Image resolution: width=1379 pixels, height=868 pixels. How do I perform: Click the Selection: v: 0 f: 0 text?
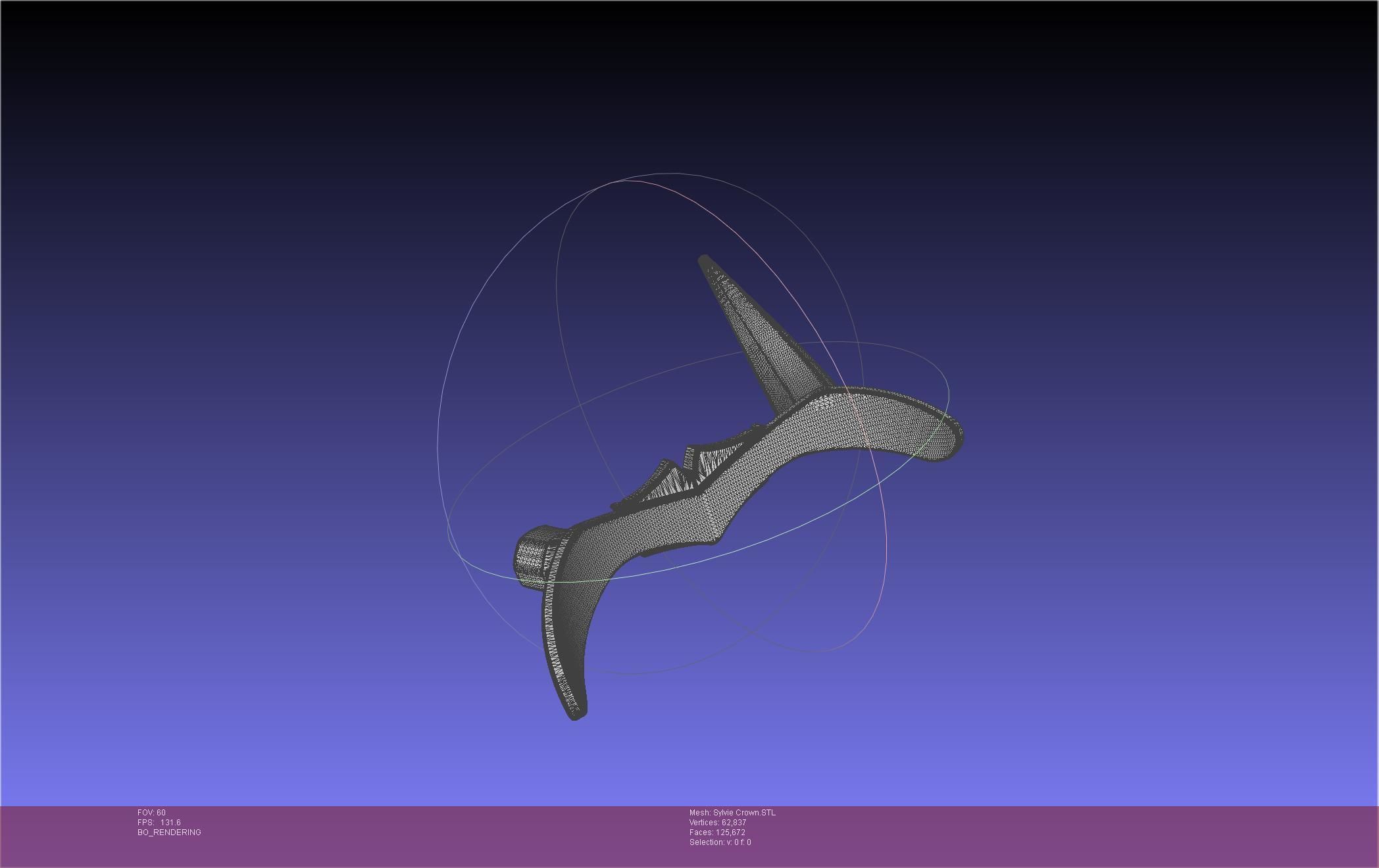(x=720, y=842)
